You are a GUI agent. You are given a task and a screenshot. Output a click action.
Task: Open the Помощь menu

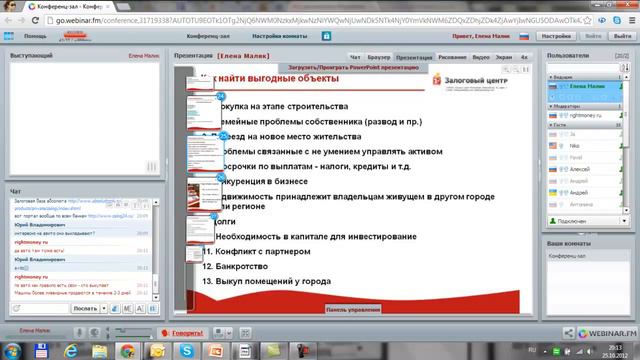pyautogui.click(x=35, y=36)
